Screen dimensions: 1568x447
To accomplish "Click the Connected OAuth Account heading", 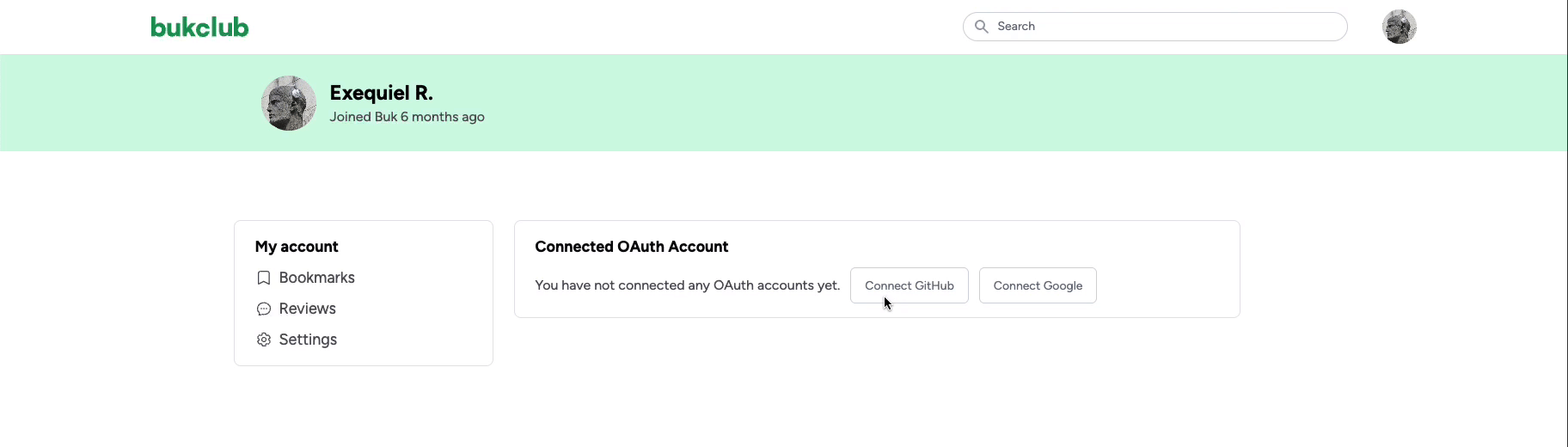I will (x=631, y=247).
